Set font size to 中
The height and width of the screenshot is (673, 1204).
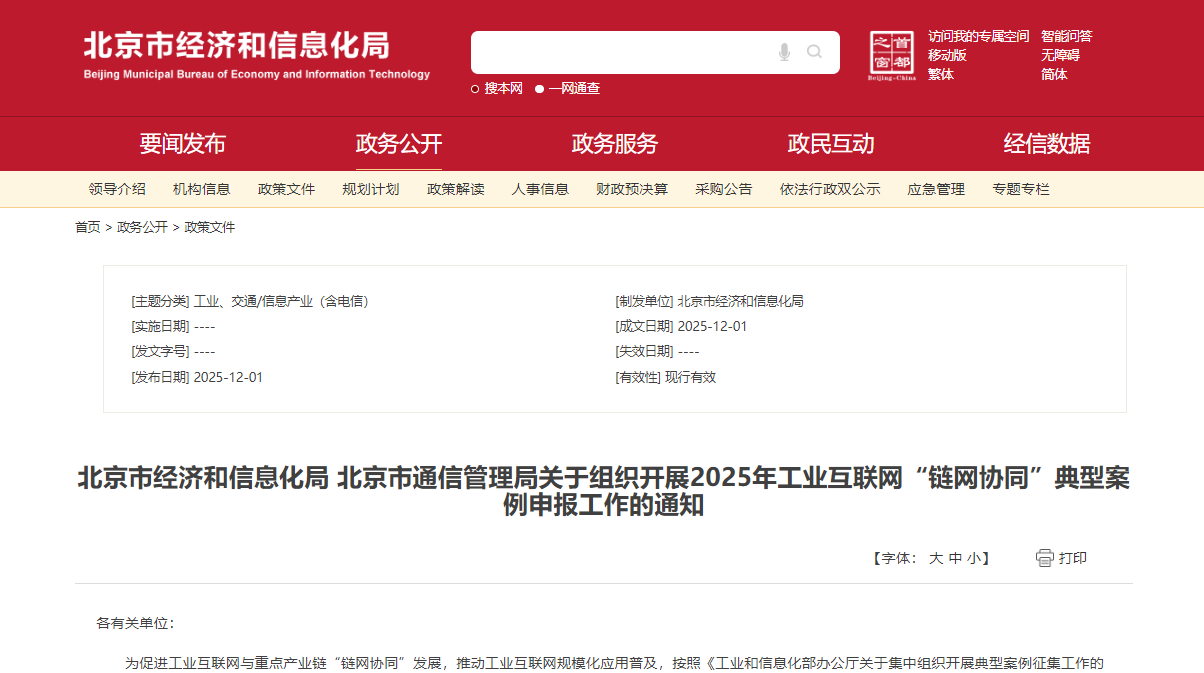point(955,558)
